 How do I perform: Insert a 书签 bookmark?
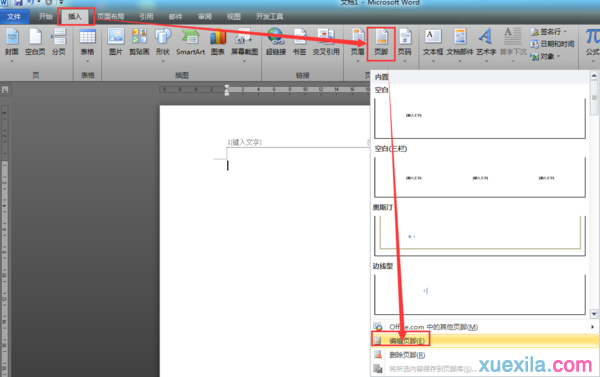point(299,41)
